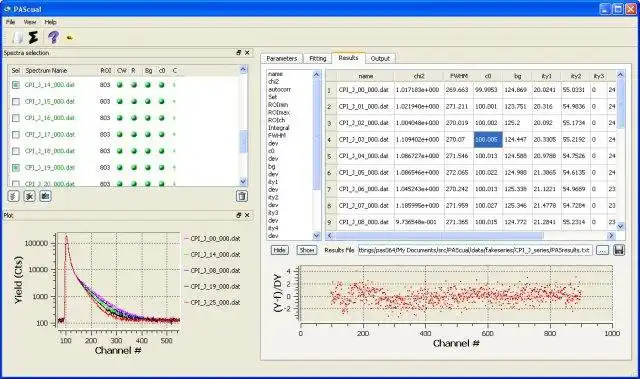Open the View menu
This screenshot has height=379, width=640.
30,22
